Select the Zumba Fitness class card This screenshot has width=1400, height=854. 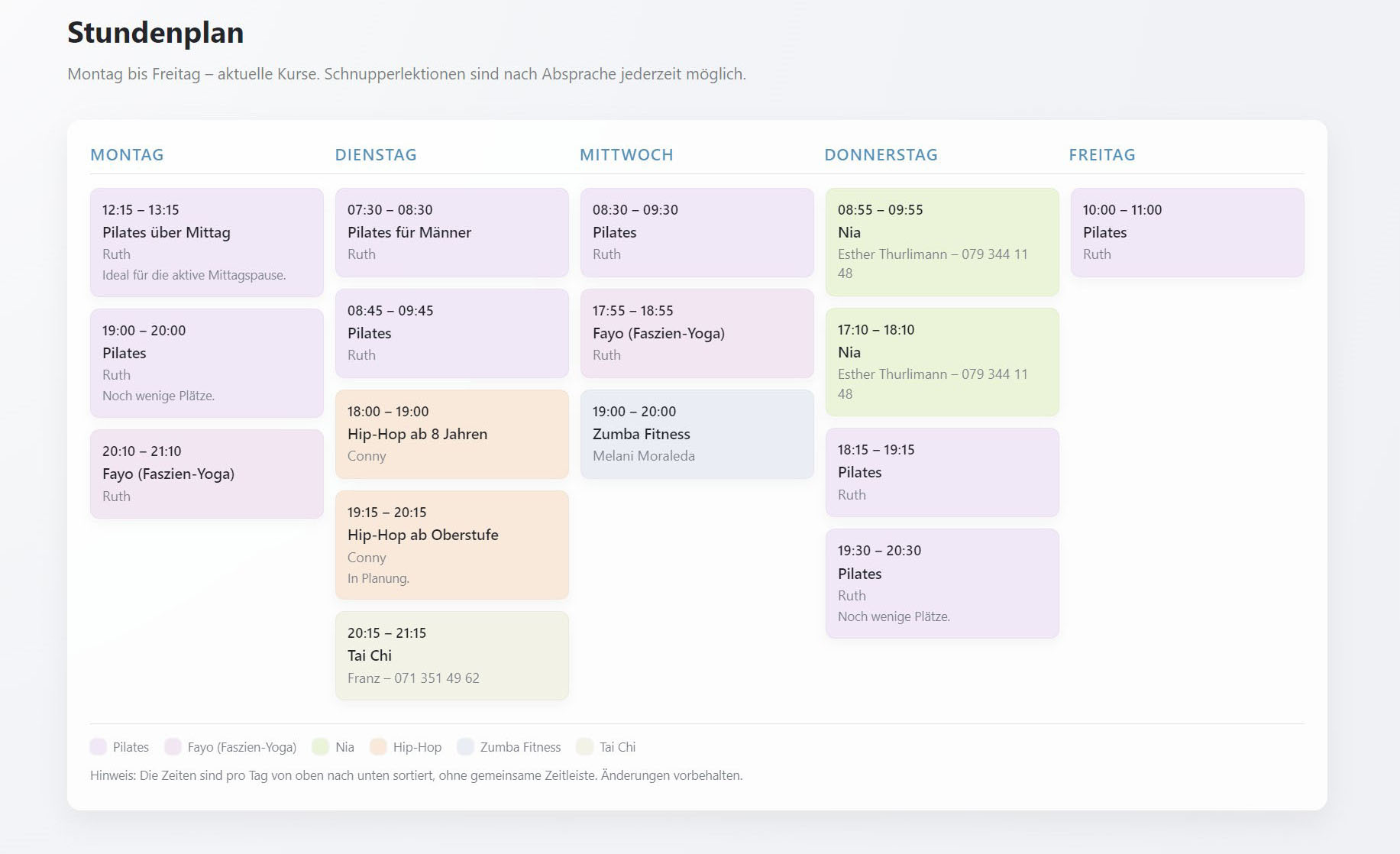pyautogui.click(x=697, y=434)
